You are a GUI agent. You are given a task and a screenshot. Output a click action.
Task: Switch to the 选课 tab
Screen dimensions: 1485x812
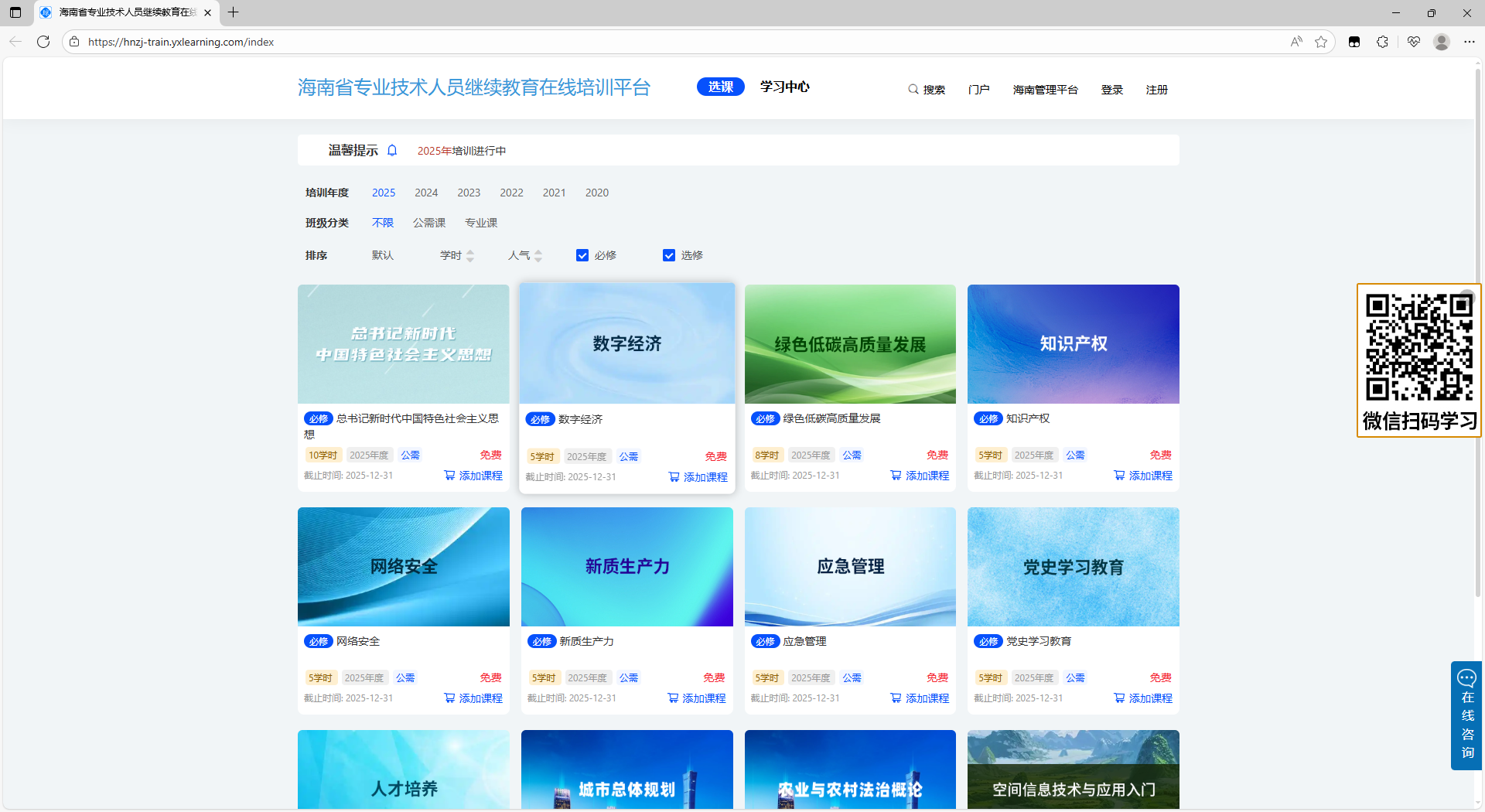click(721, 87)
